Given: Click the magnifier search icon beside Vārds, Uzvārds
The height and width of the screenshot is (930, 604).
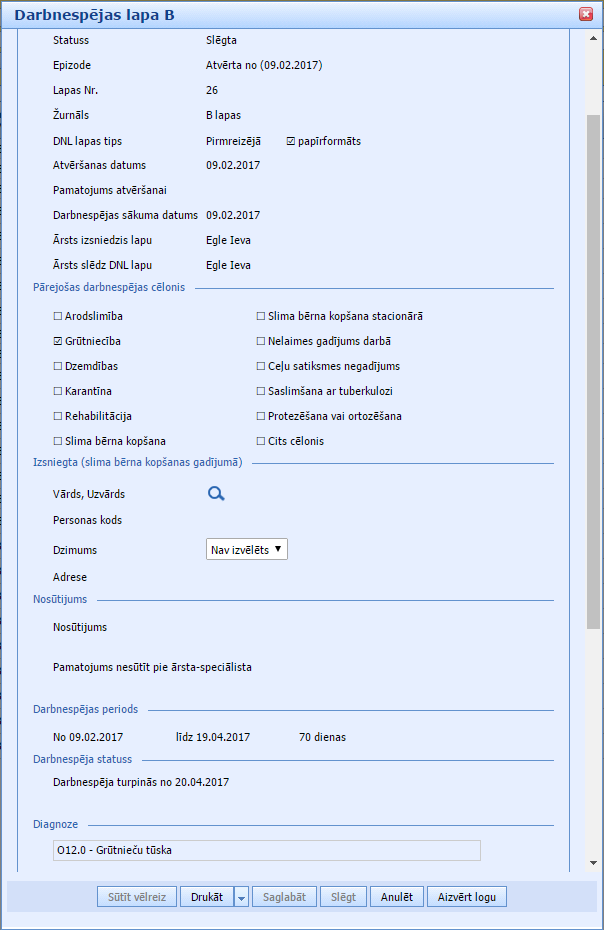Looking at the screenshot, I should 216,494.
